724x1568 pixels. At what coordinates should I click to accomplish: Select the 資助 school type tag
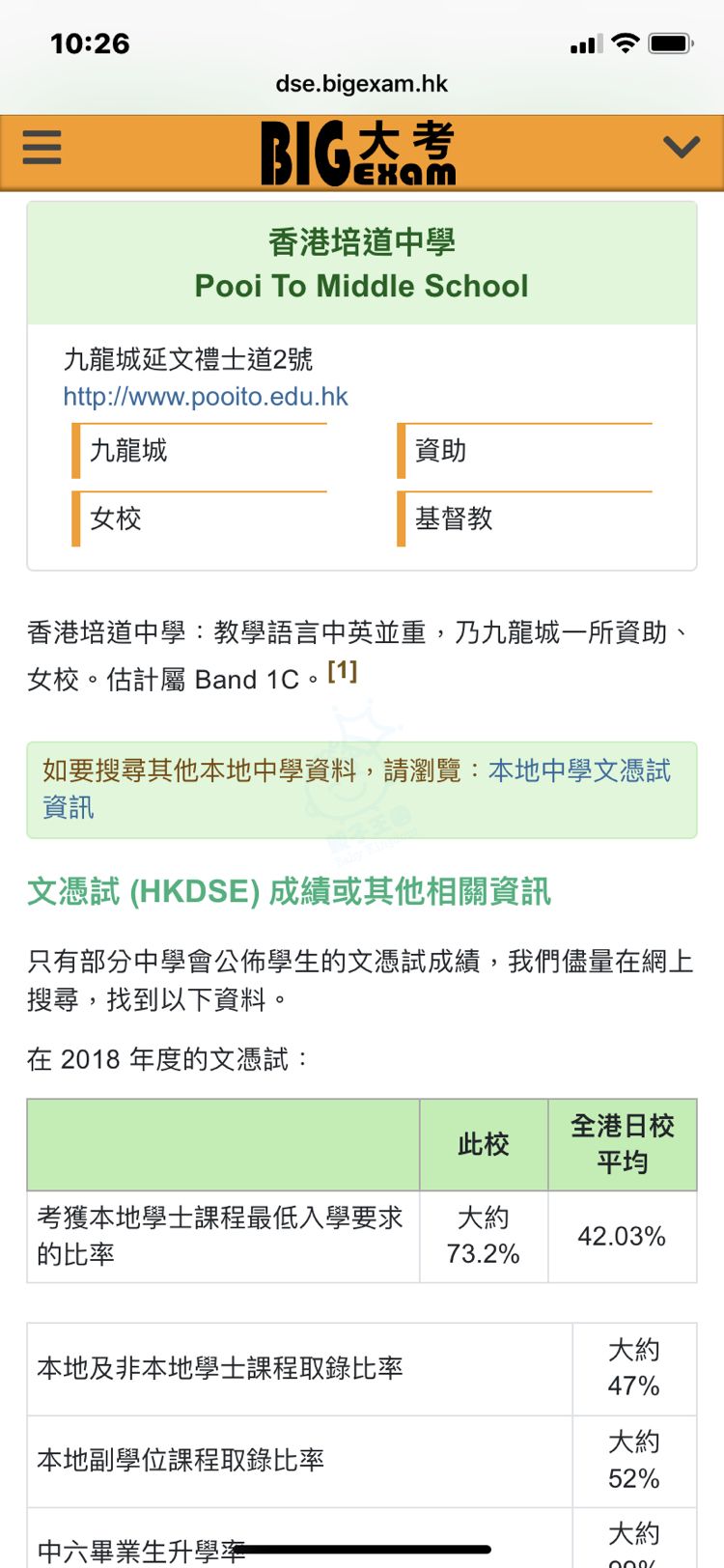click(x=441, y=451)
